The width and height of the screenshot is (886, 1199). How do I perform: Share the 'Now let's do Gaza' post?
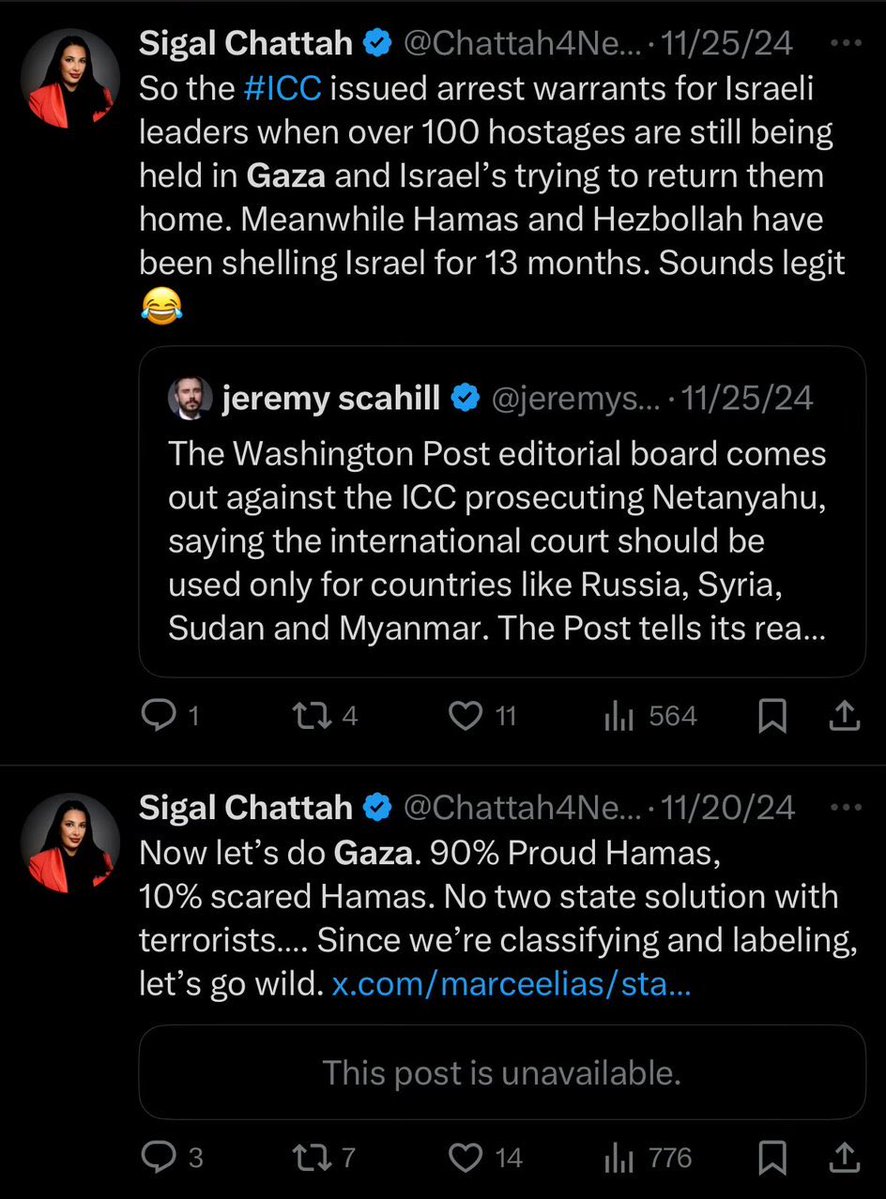[845, 1158]
